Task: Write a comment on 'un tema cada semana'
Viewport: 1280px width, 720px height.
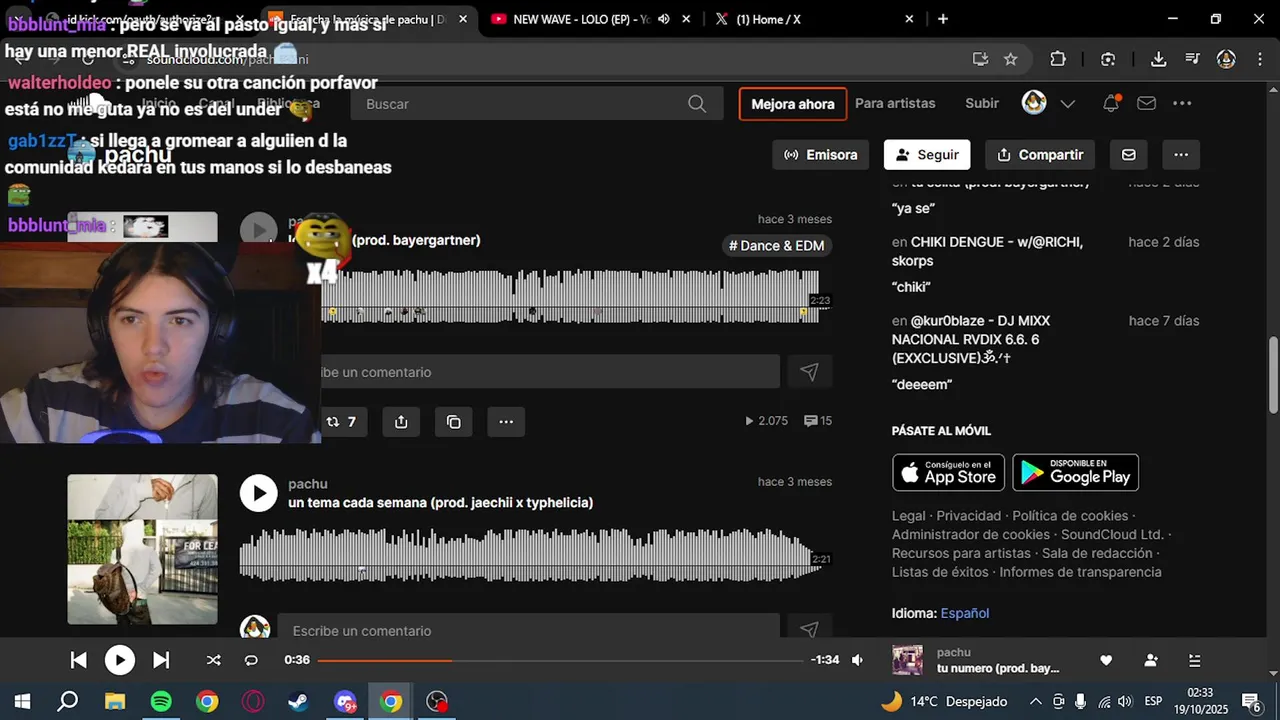Action: pos(528,630)
